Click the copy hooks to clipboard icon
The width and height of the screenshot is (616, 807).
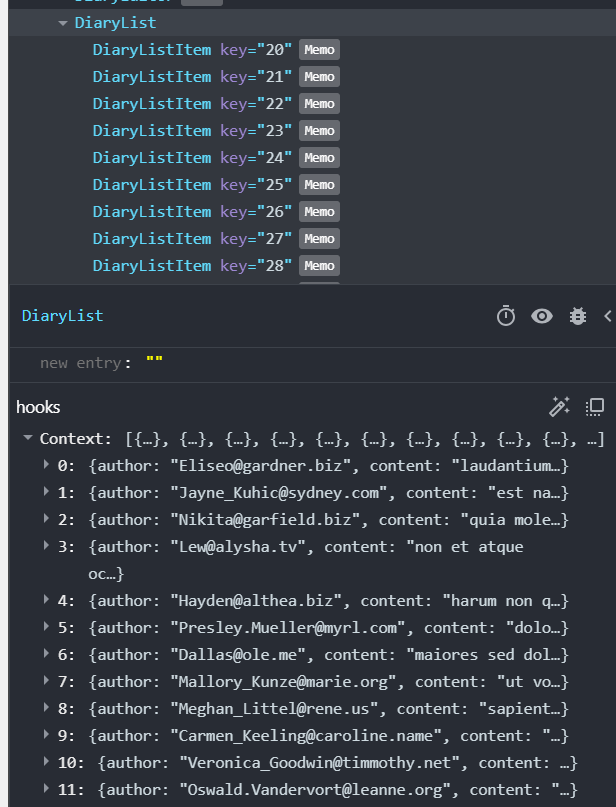pyautogui.click(x=594, y=407)
